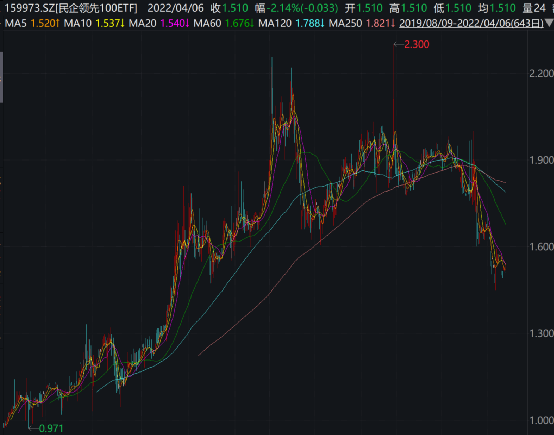
Task: Open the date range dropdown triangle
Action: tap(549, 24)
